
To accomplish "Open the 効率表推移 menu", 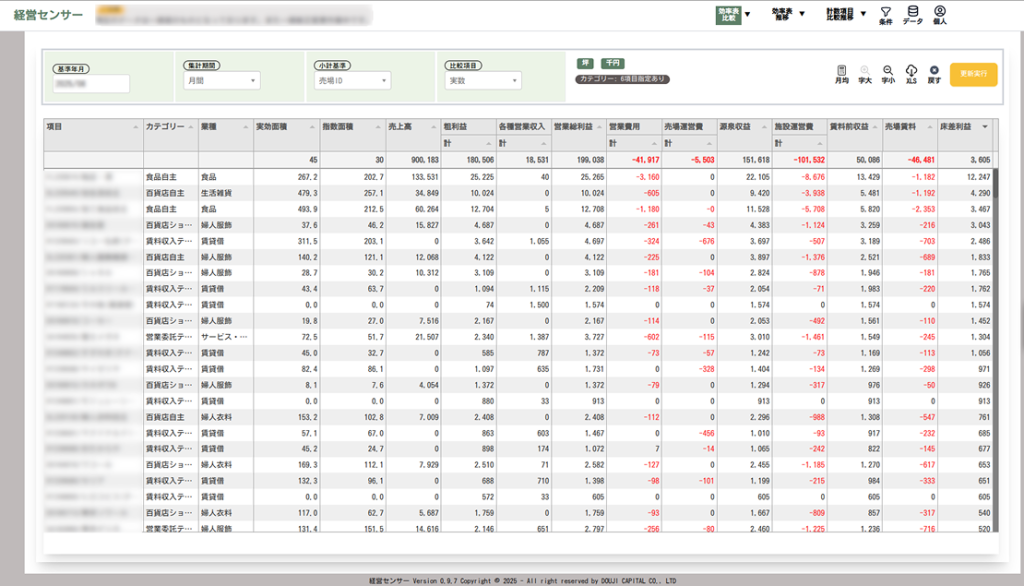I will click(787, 14).
